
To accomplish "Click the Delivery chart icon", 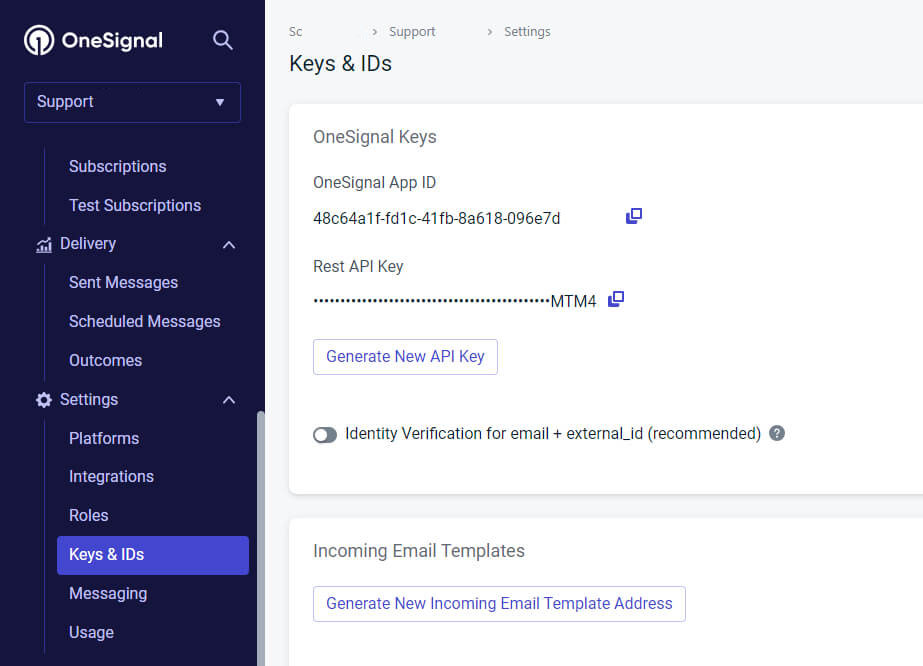I will tap(44, 245).
